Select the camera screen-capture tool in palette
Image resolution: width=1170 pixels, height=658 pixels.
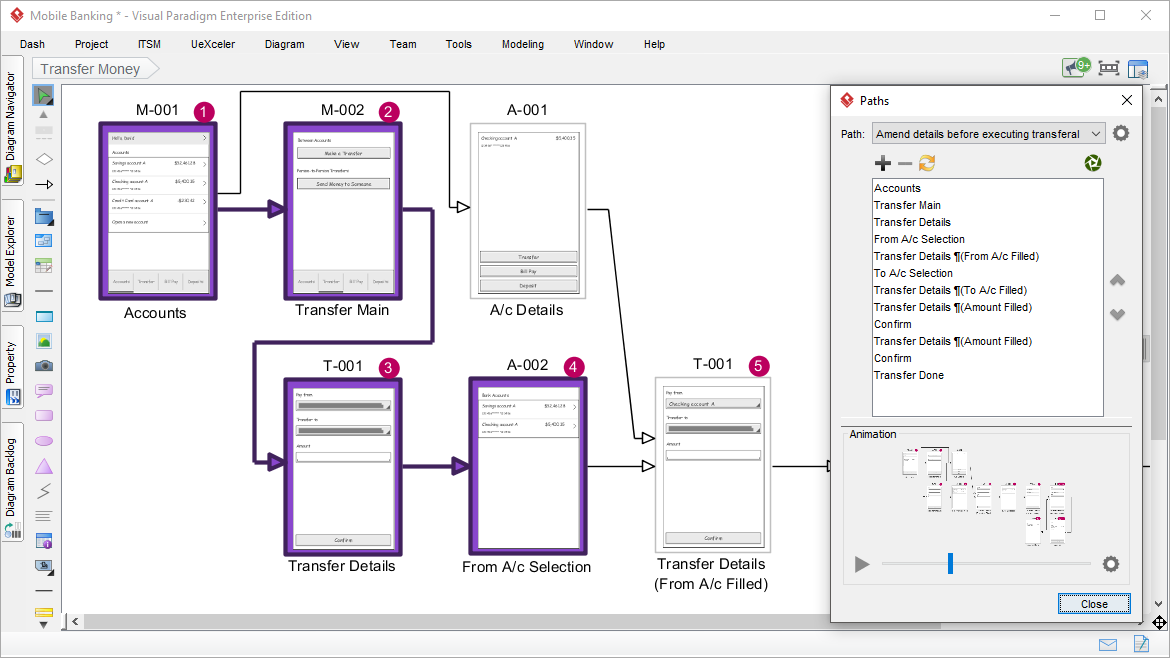pyautogui.click(x=44, y=366)
